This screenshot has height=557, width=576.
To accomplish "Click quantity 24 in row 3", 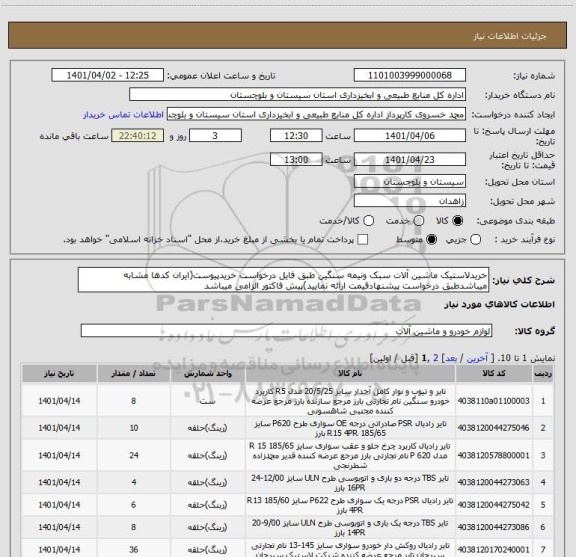I will tap(134, 455).
